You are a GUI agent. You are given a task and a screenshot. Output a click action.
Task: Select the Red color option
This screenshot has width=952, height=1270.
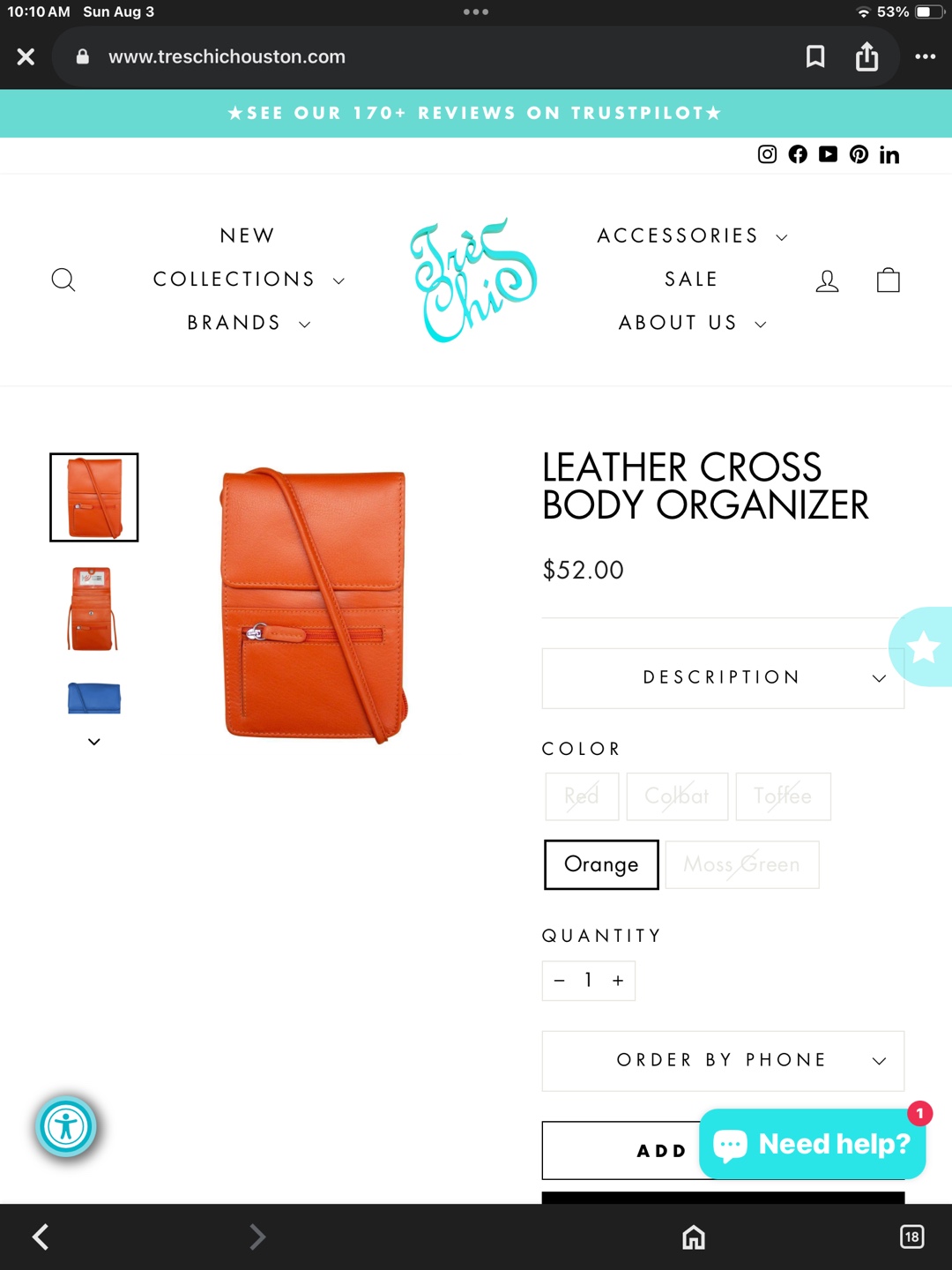point(582,796)
